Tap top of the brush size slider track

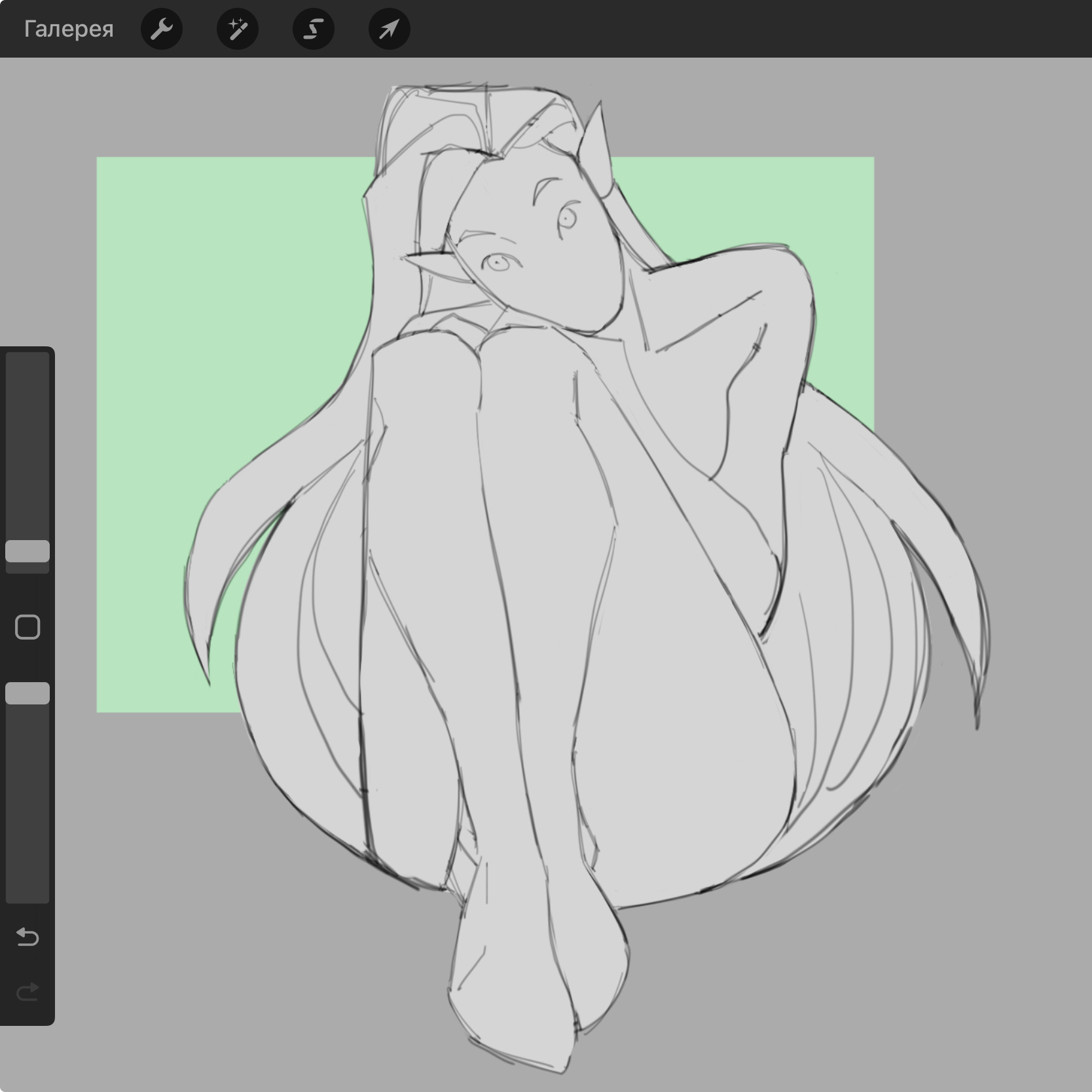27,367
